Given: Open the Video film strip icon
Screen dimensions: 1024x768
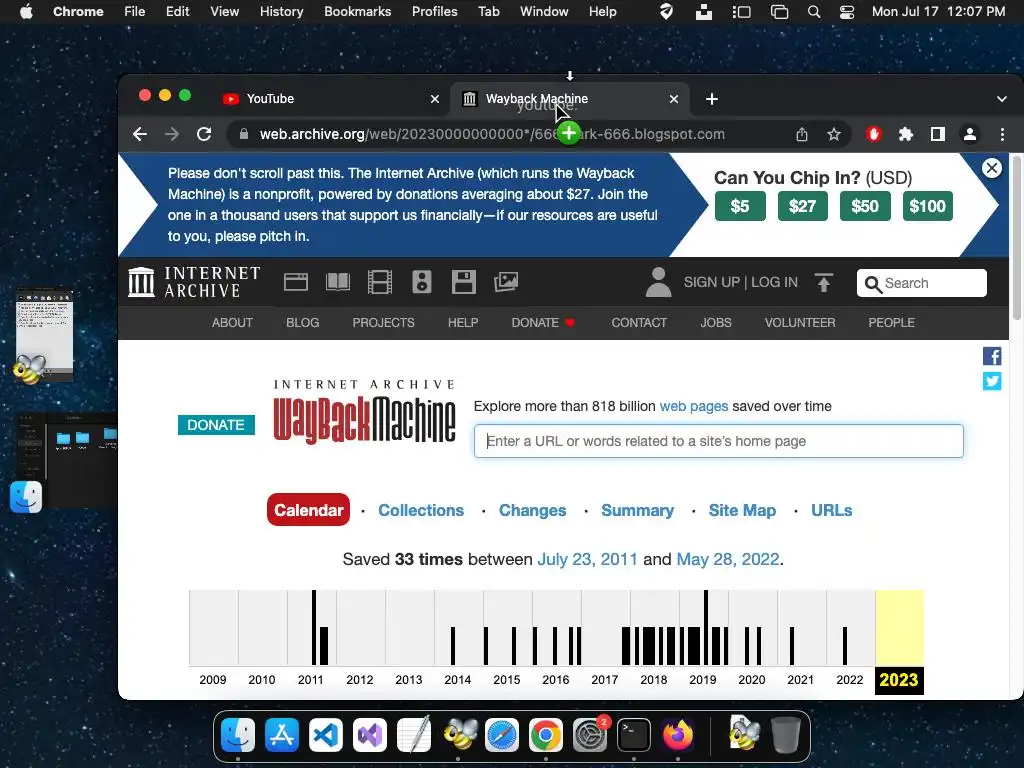Looking at the screenshot, I should [x=379, y=282].
